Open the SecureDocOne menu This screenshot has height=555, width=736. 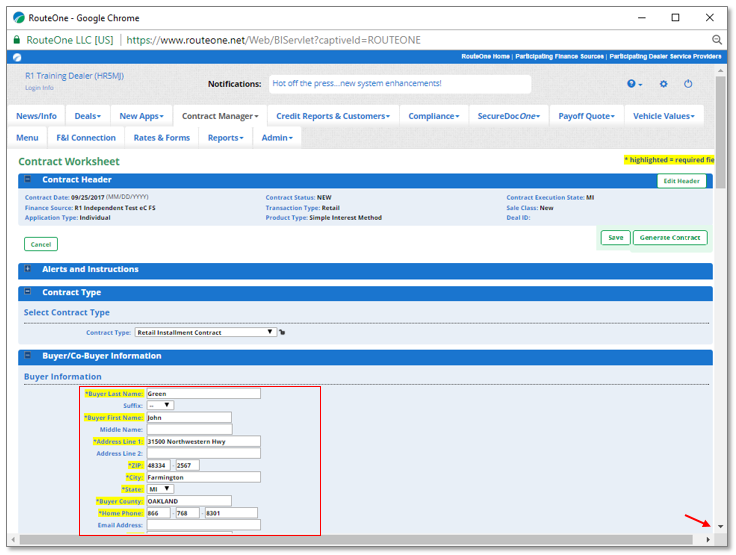[x=509, y=116]
